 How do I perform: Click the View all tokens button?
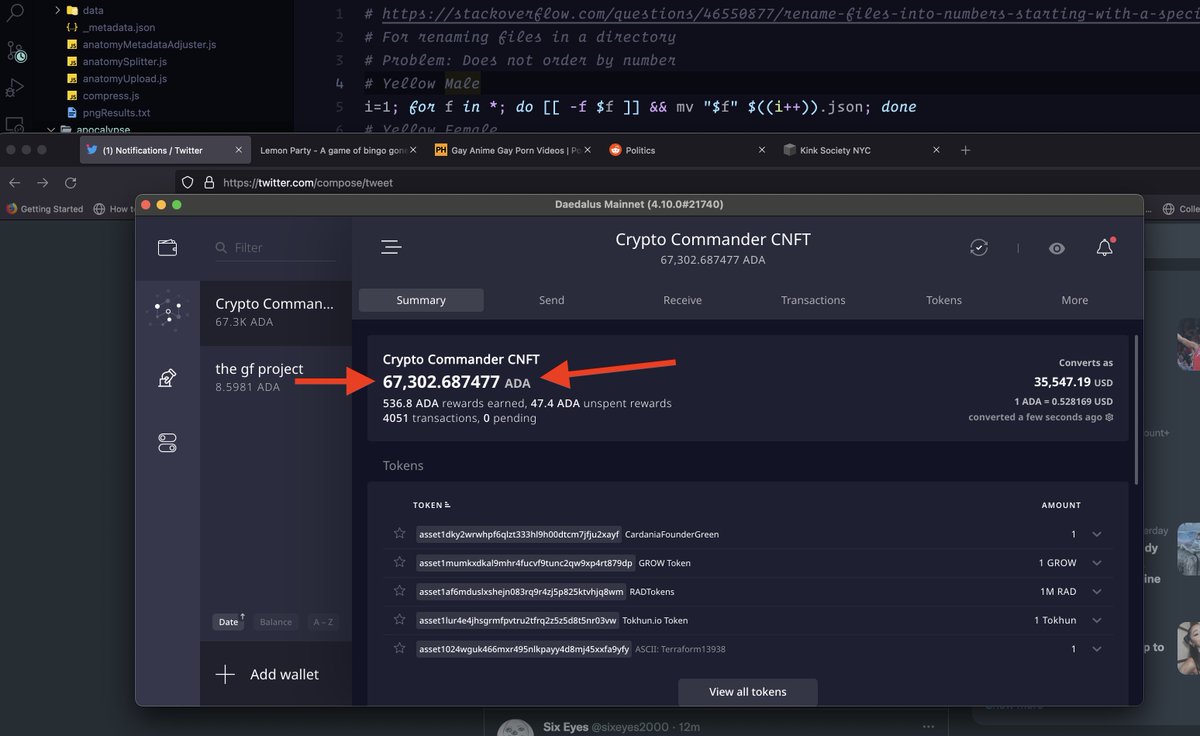coord(748,692)
